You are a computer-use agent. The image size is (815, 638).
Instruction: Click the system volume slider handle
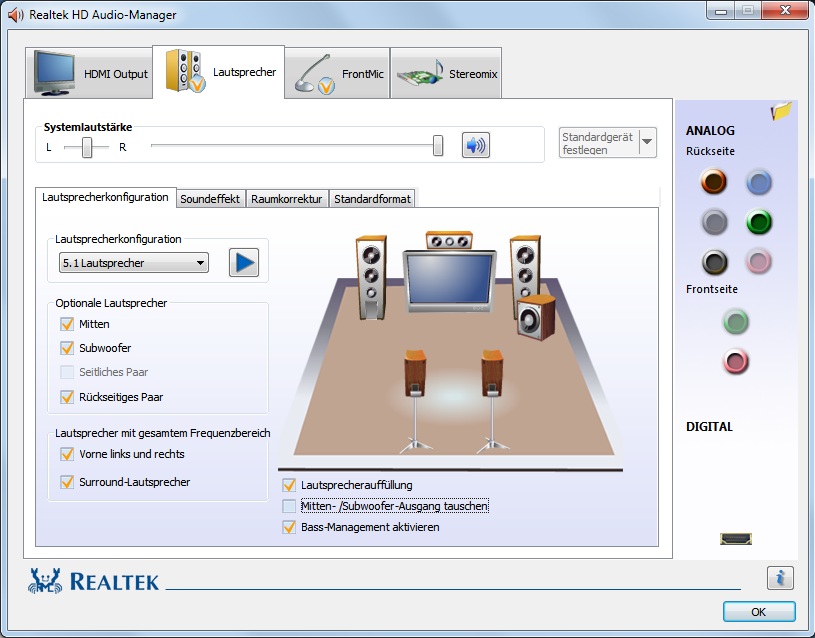438,146
